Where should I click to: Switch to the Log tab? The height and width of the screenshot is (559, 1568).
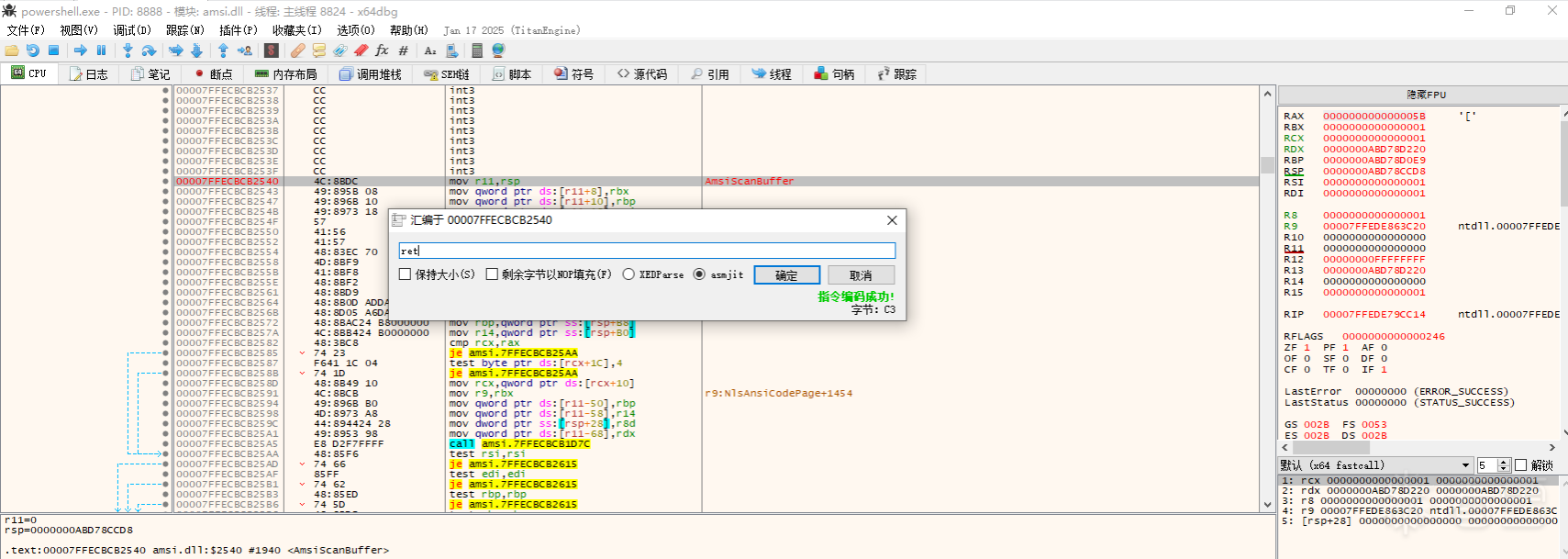[x=88, y=74]
